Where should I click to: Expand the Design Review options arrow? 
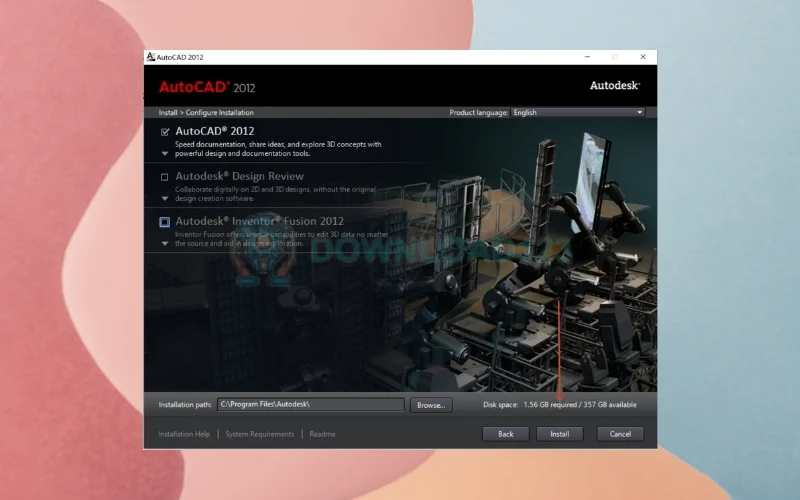click(165, 199)
